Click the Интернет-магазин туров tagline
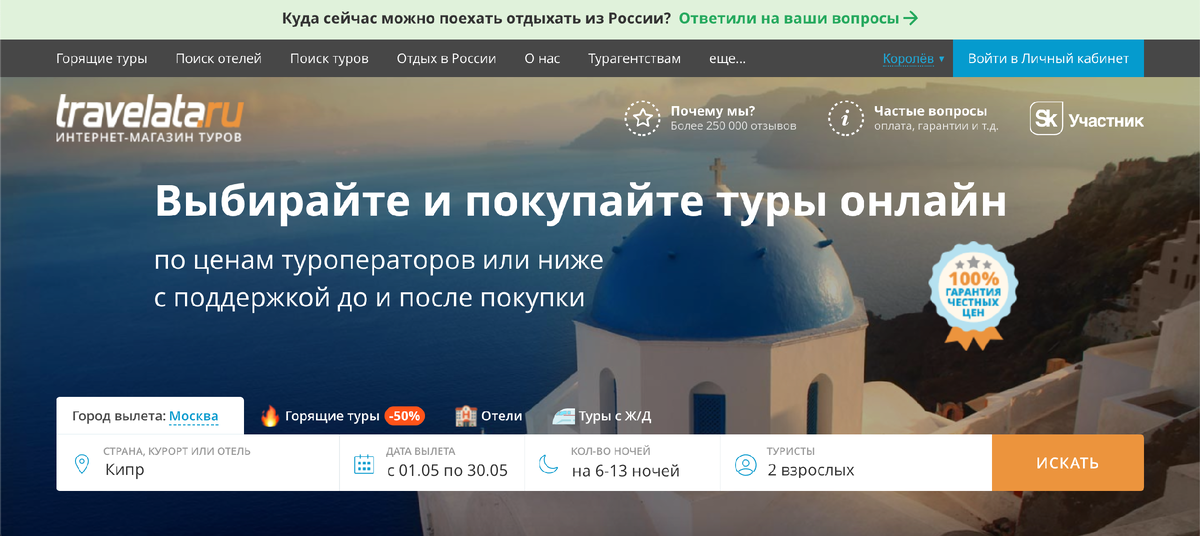This screenshot has height=536, width=1200. coord(149,136)
